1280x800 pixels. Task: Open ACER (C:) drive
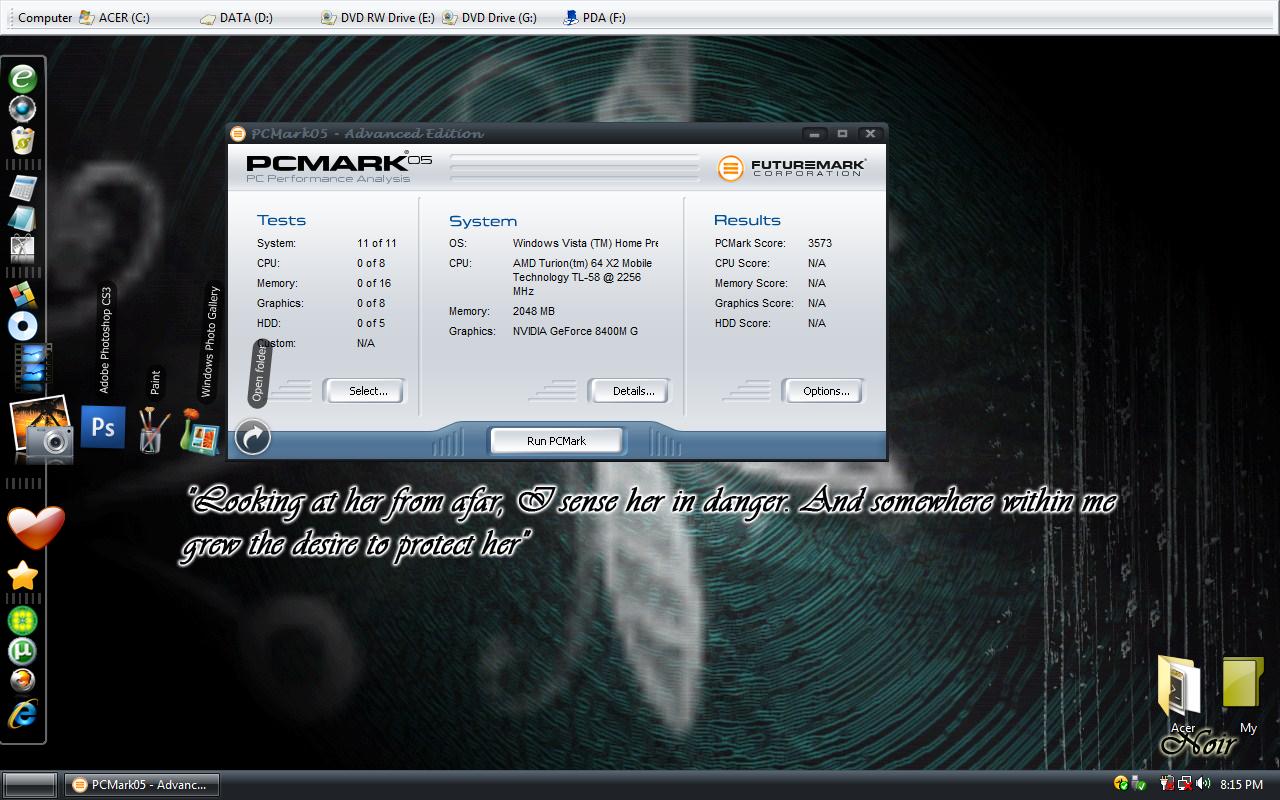point(114,18)
